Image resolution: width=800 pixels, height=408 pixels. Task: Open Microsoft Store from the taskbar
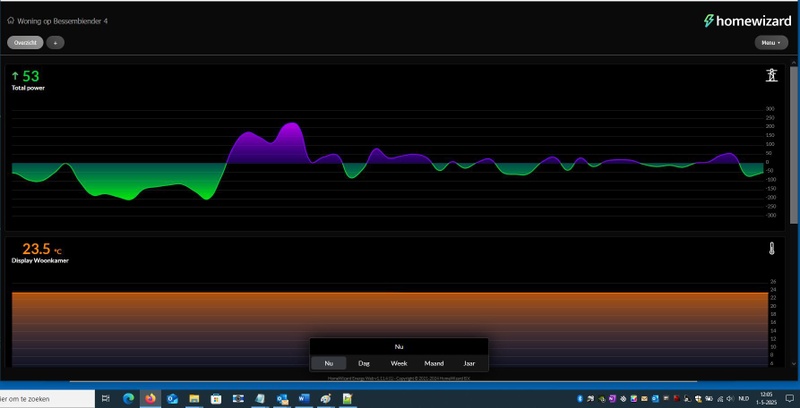coord(216,398)
